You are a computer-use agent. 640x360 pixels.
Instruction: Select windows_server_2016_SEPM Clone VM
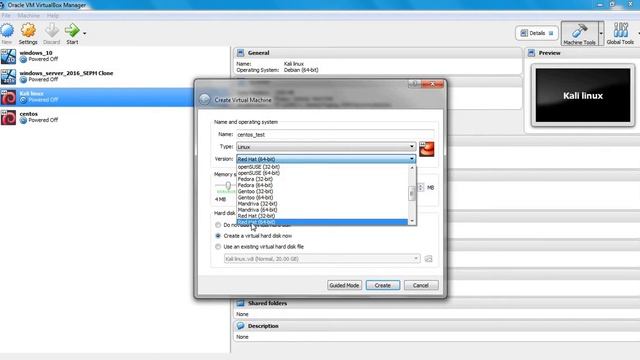97,76
